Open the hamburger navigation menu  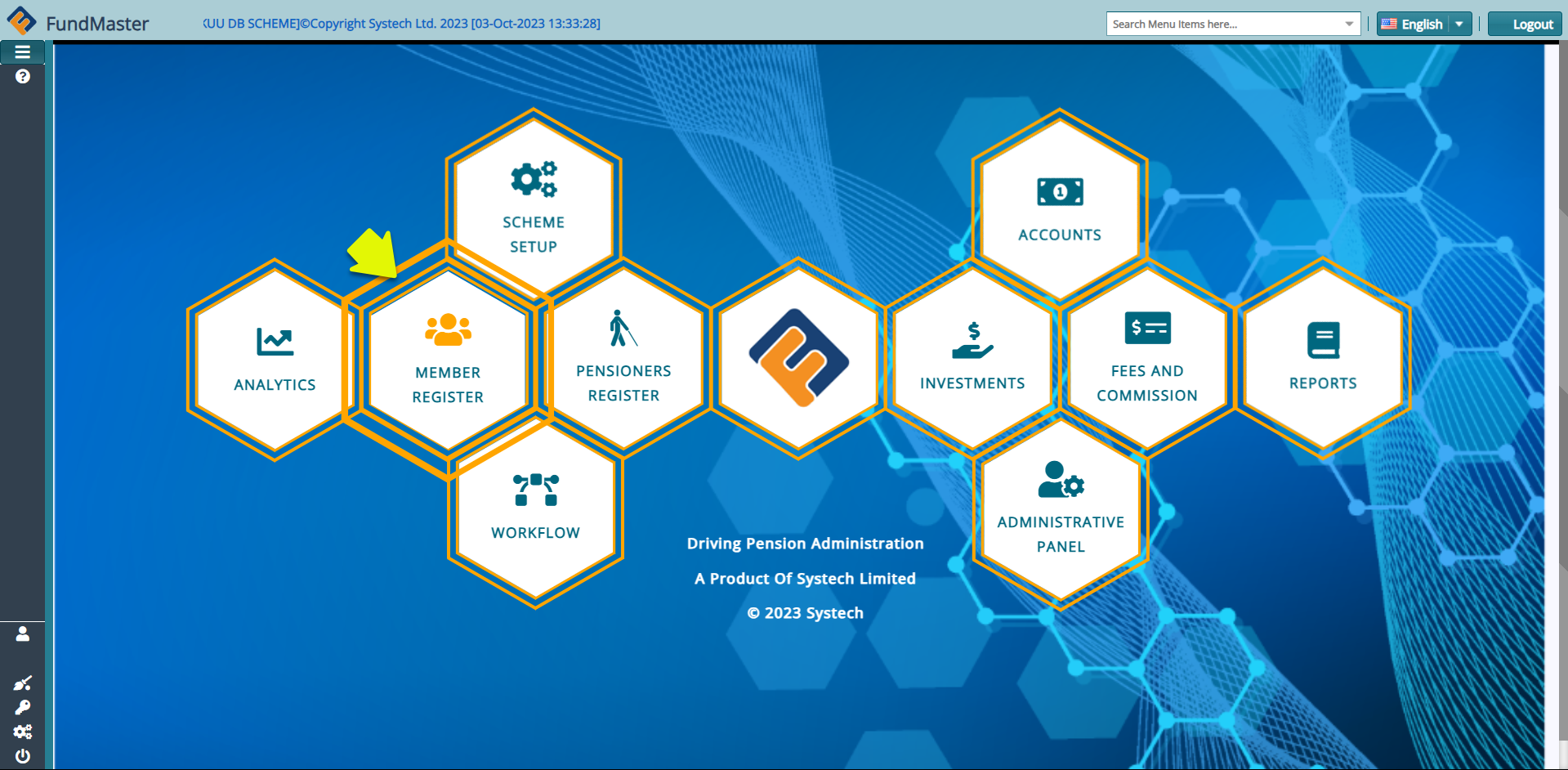coord(22,51)
